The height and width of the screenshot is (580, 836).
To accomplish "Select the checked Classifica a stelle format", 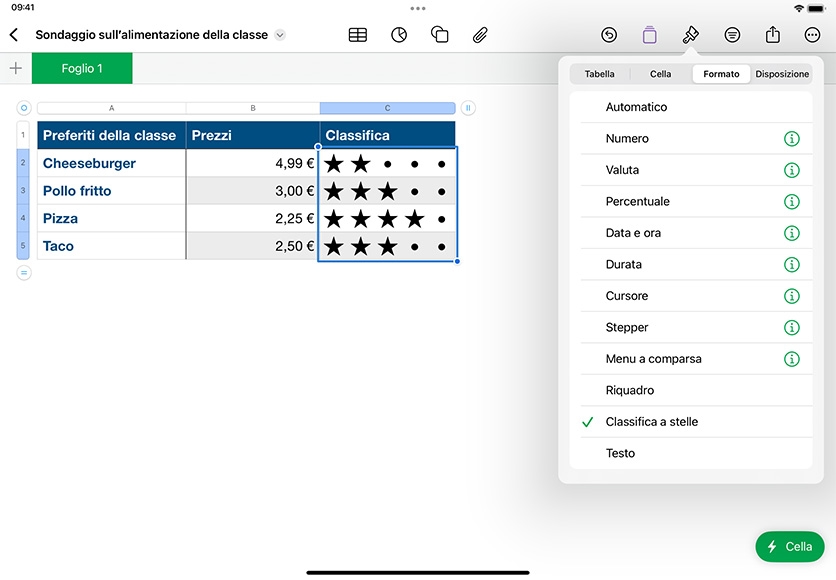I will coord(691,422).
